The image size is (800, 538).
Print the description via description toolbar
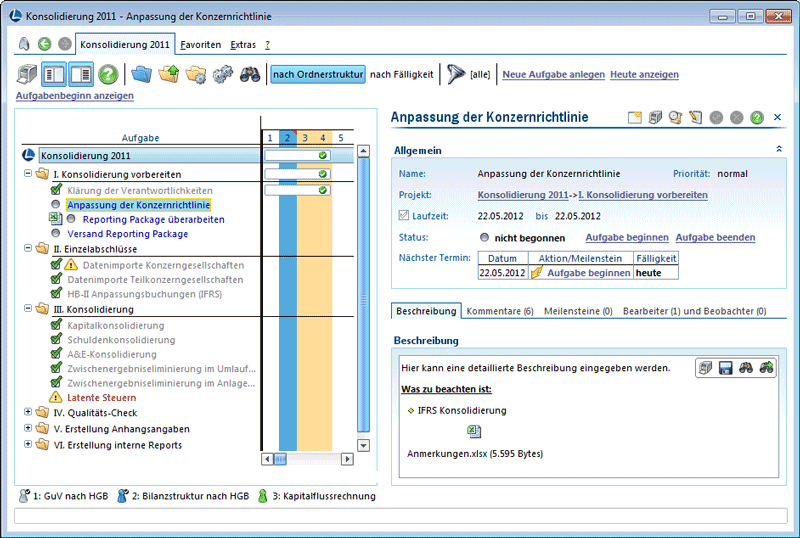(705, 368)
